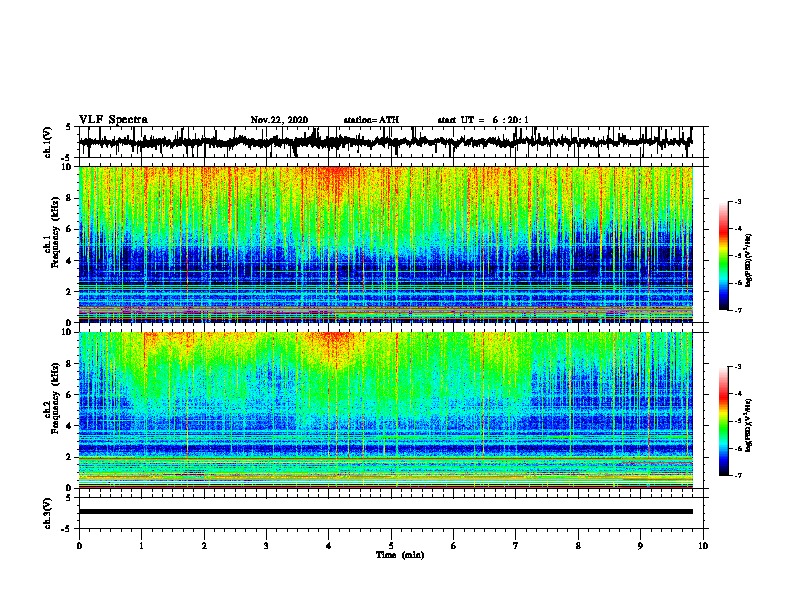Click the ch.2 color scale bar
Viewport: 792px width, 612px height.
[x=724, y=421]
